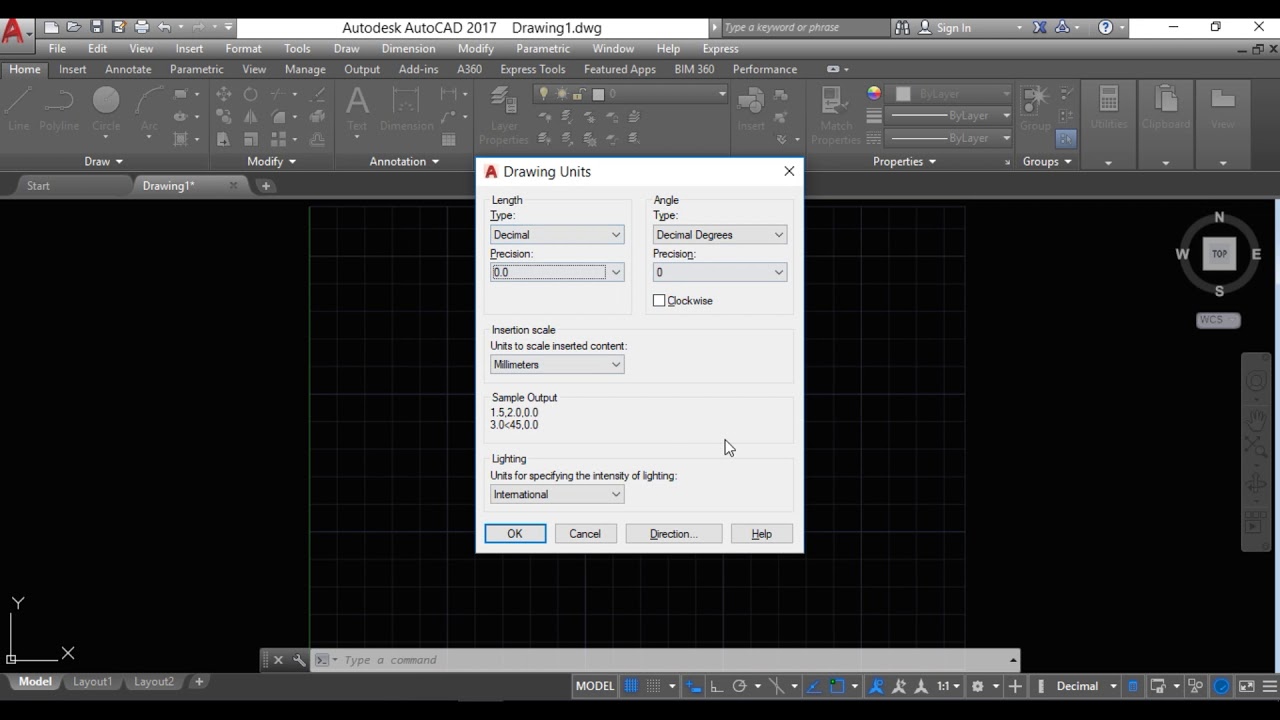Click the Utilities panel icon
Screen dimensions: 1280x720
(1108, 108)
